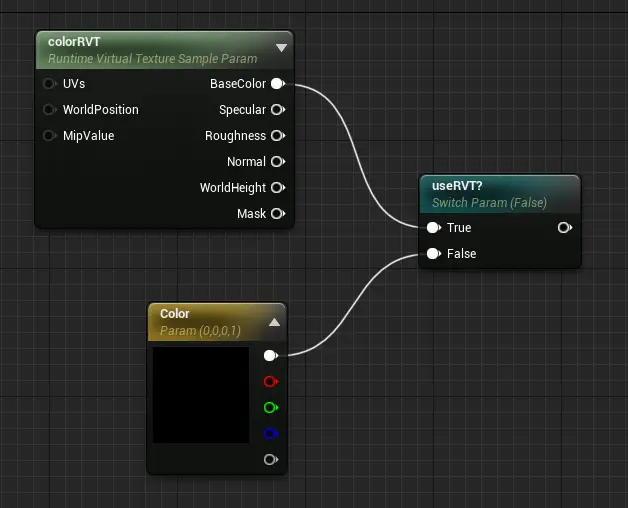628x508 pixels.
Task: Click the True label on useRVT?
Action: tap(459, 228)
